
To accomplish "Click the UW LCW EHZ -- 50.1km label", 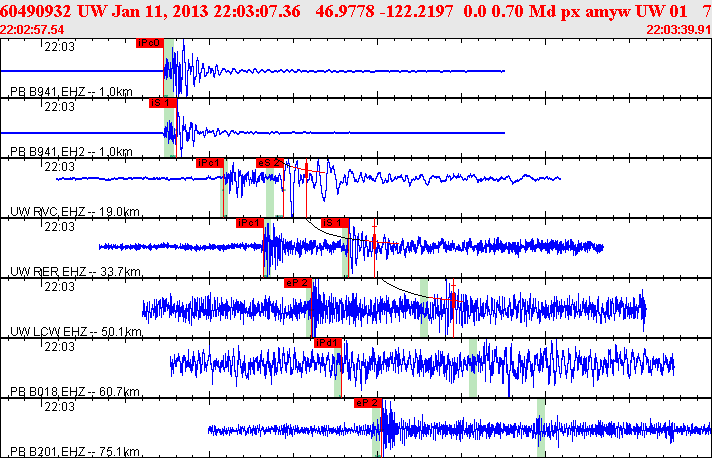I will tap(76, 331).
